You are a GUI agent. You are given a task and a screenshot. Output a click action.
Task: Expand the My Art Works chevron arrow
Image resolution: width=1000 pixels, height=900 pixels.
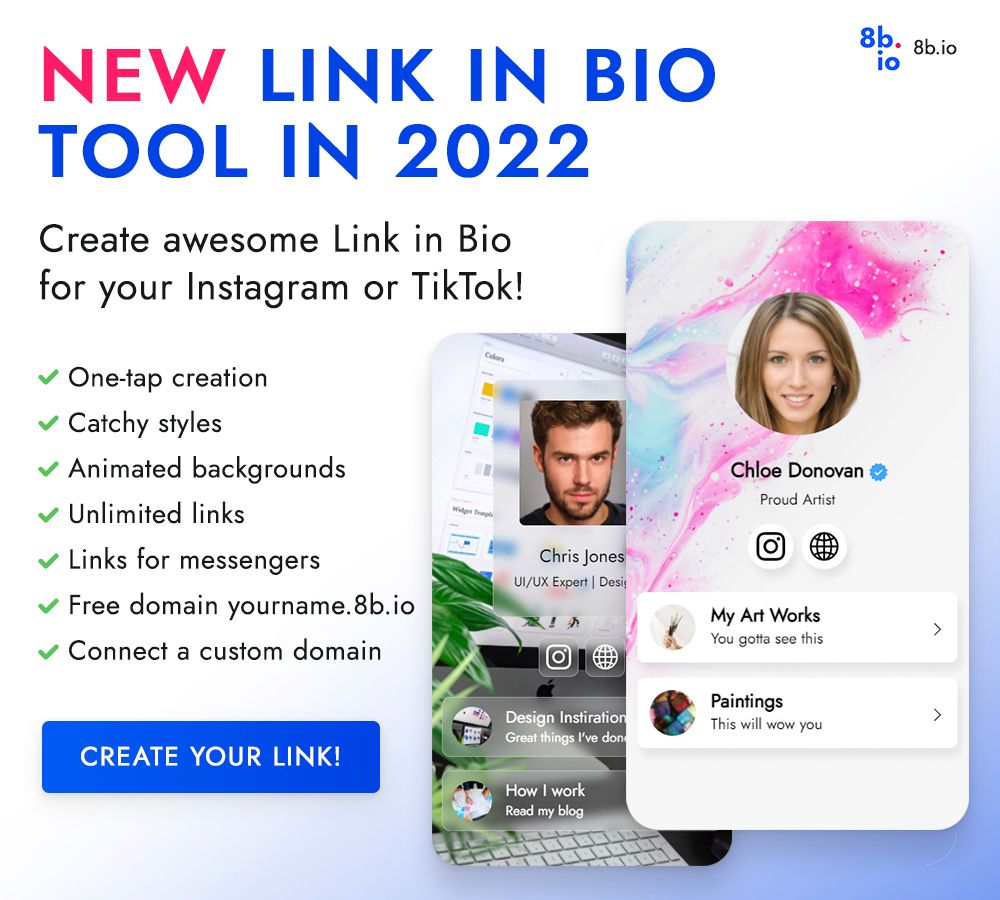(x=937, y=629)
